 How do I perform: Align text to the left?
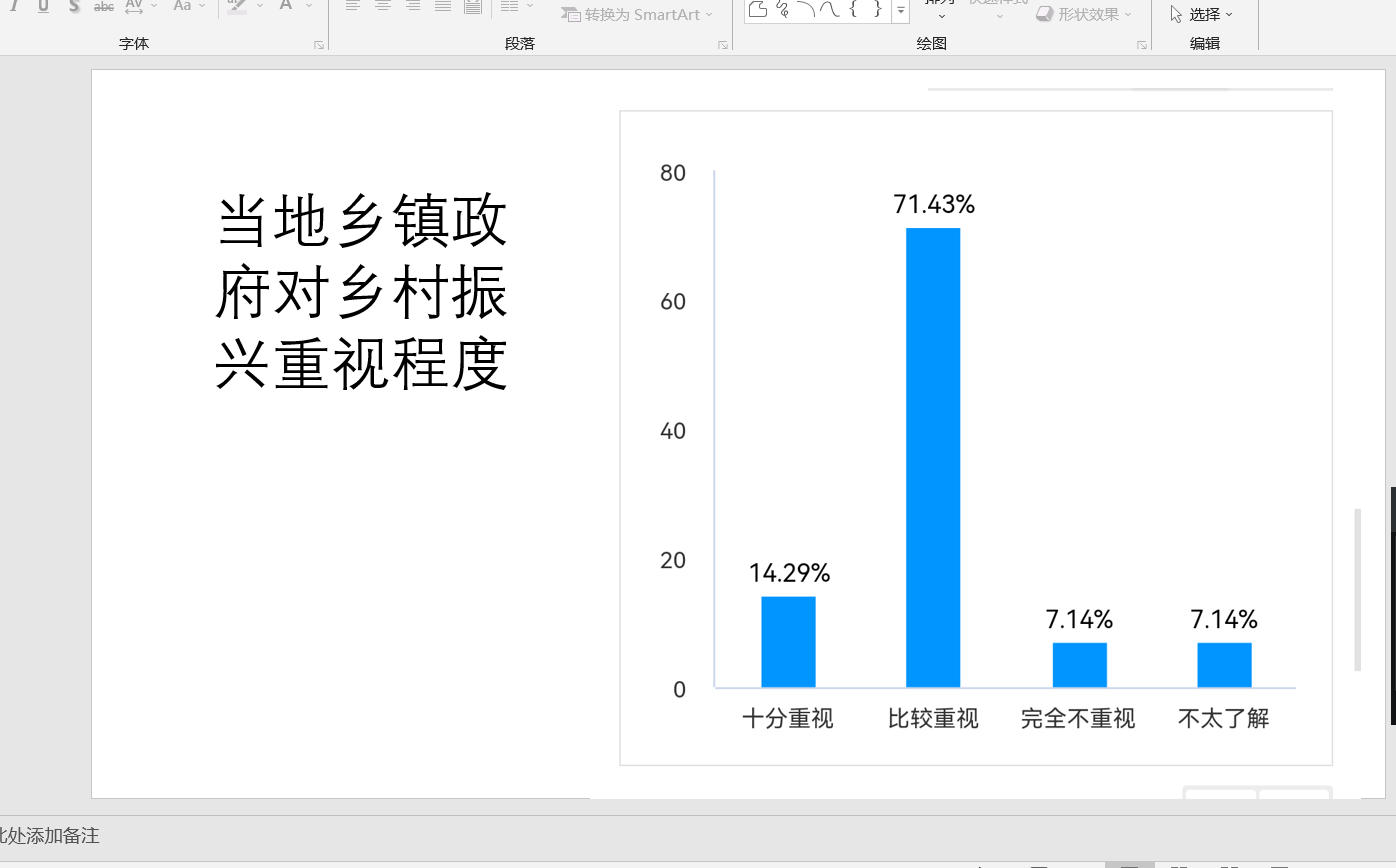click(x=353, y=6)
